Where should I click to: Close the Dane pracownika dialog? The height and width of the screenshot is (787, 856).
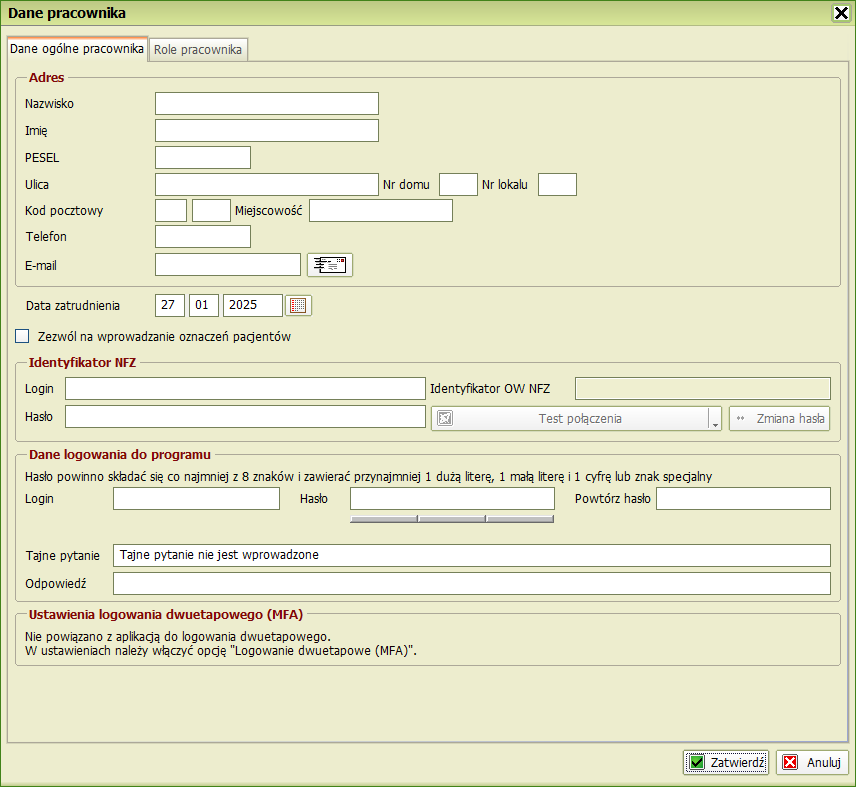[x=841, y=13]
